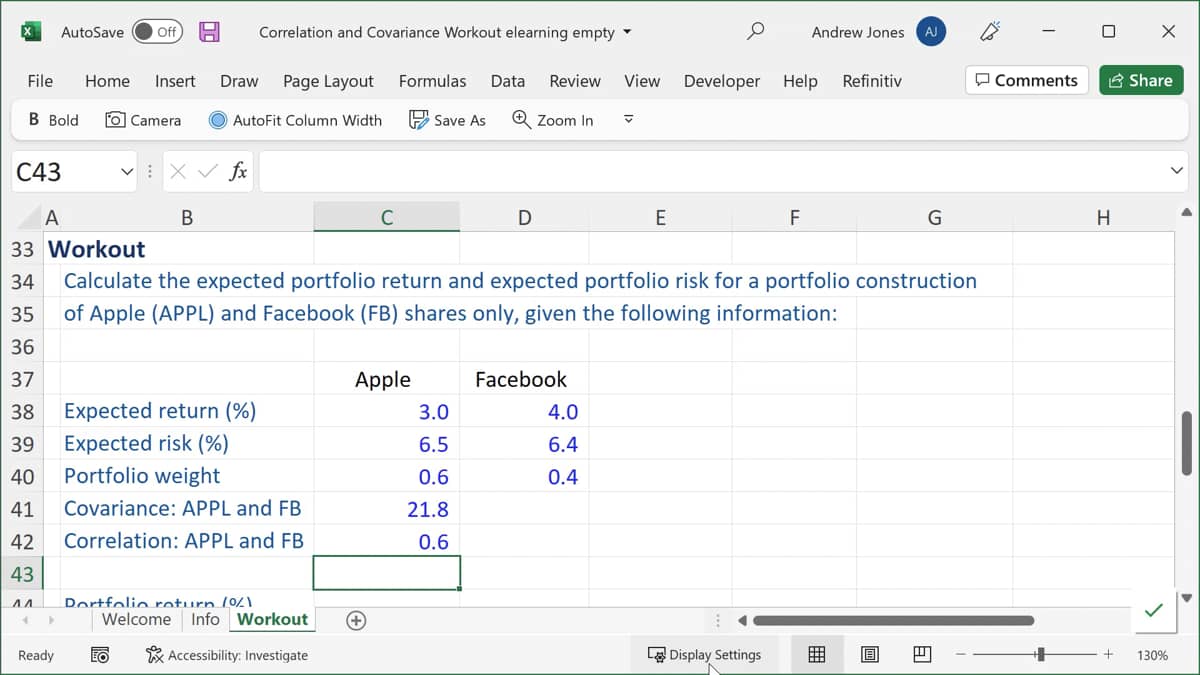Click the pen coming-soon features icon

[990, 32]
